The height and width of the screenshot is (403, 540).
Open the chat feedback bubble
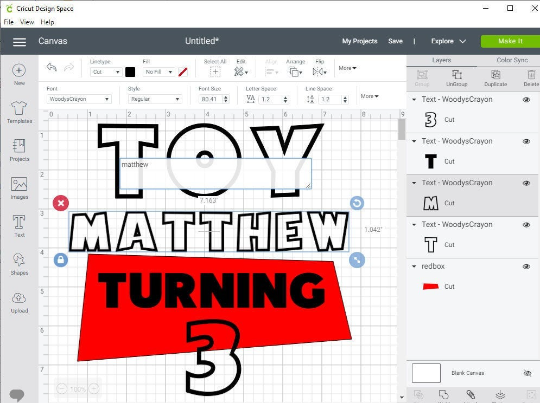click(x=17, y=395)
